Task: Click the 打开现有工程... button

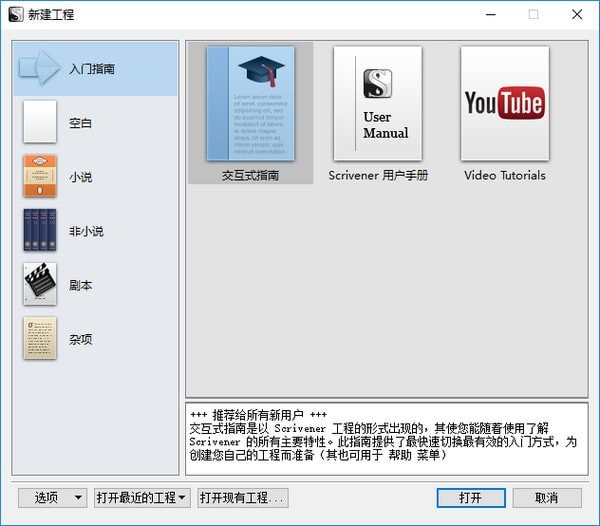Action: [x=243, y=498]
